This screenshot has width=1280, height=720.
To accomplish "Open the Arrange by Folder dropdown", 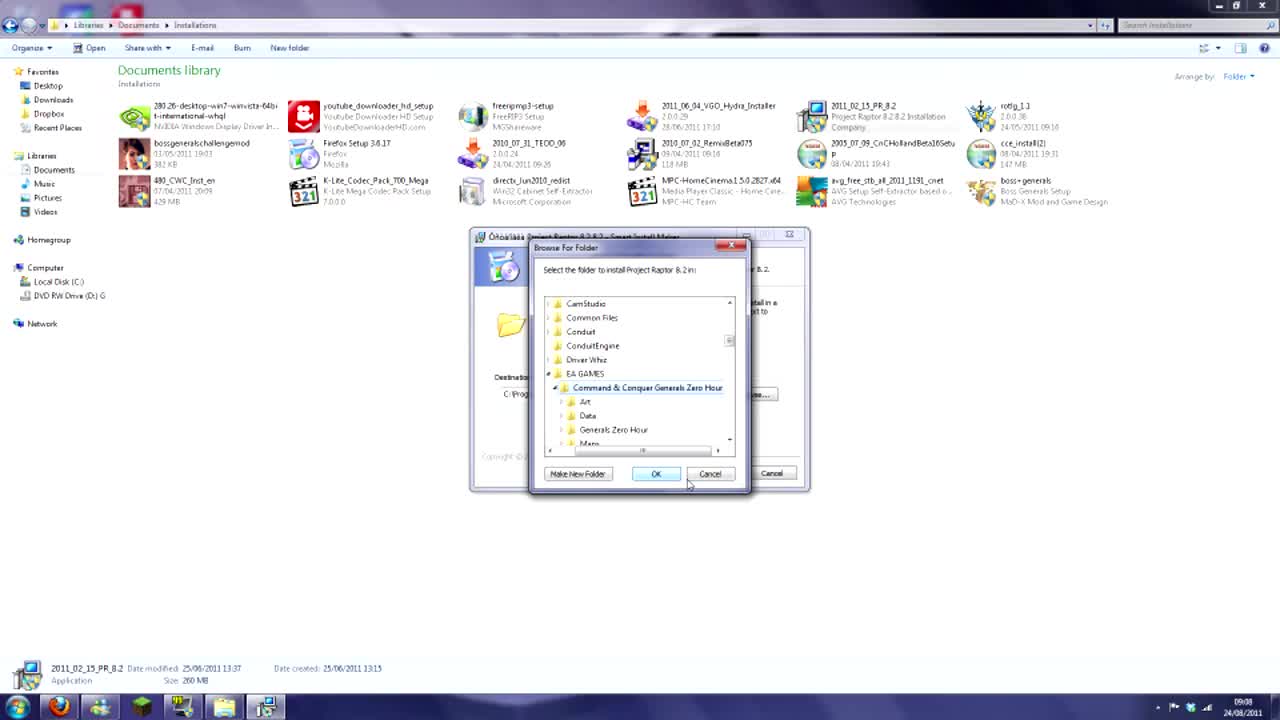I will [1238, 77].
